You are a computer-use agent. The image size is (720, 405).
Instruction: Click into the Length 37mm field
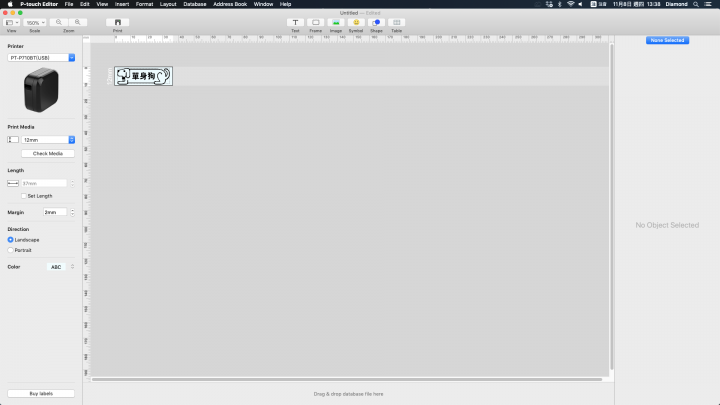coord(44,183)
